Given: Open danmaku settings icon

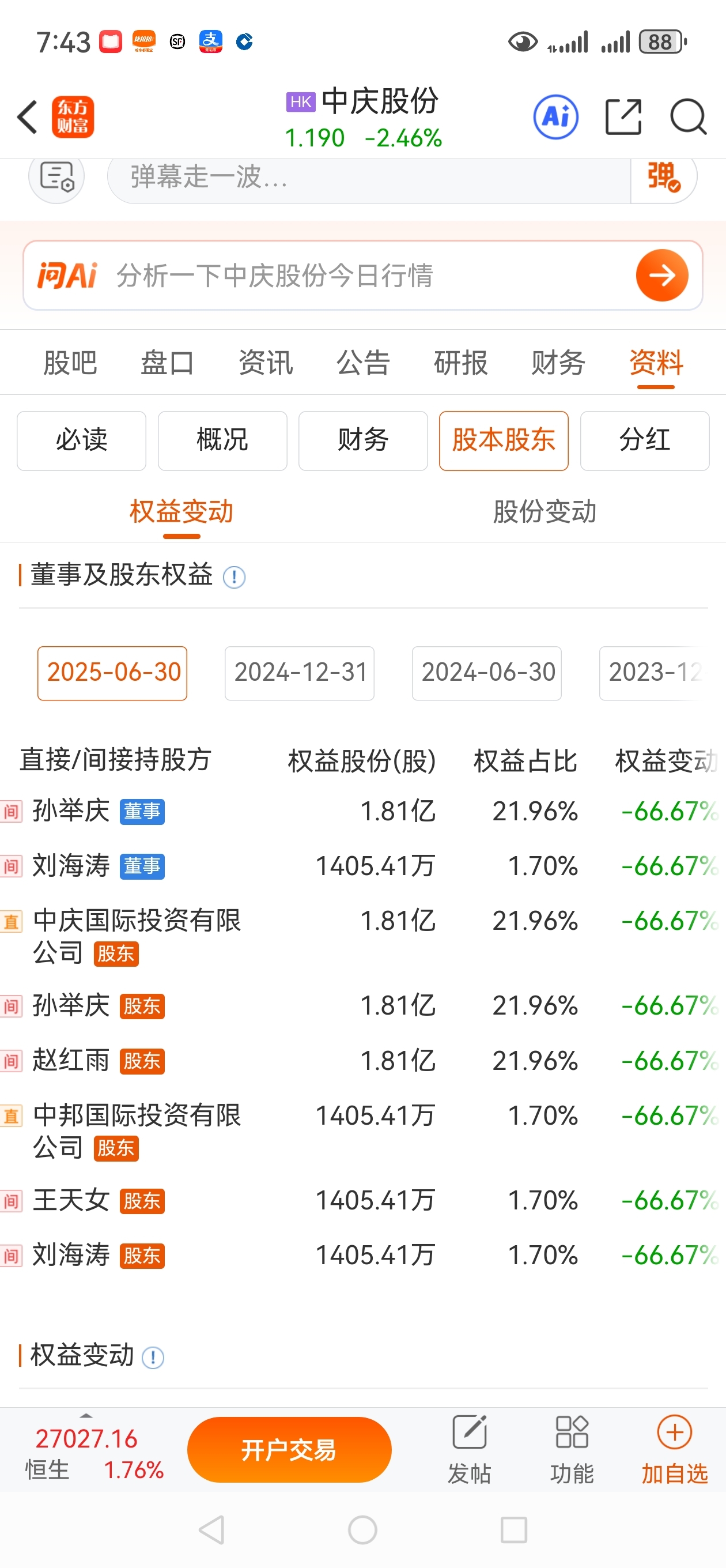Looking at the screenshot, I should click(x=56, y=177).
